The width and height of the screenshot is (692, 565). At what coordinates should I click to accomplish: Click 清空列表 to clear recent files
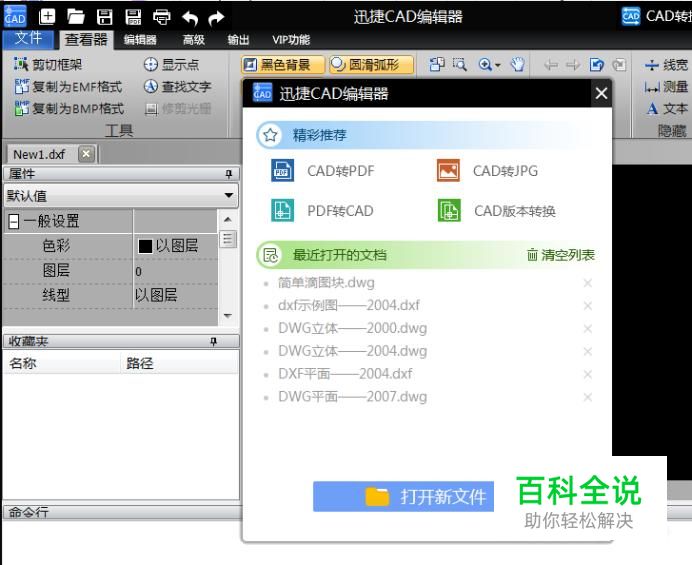click(x=560, y=255)
